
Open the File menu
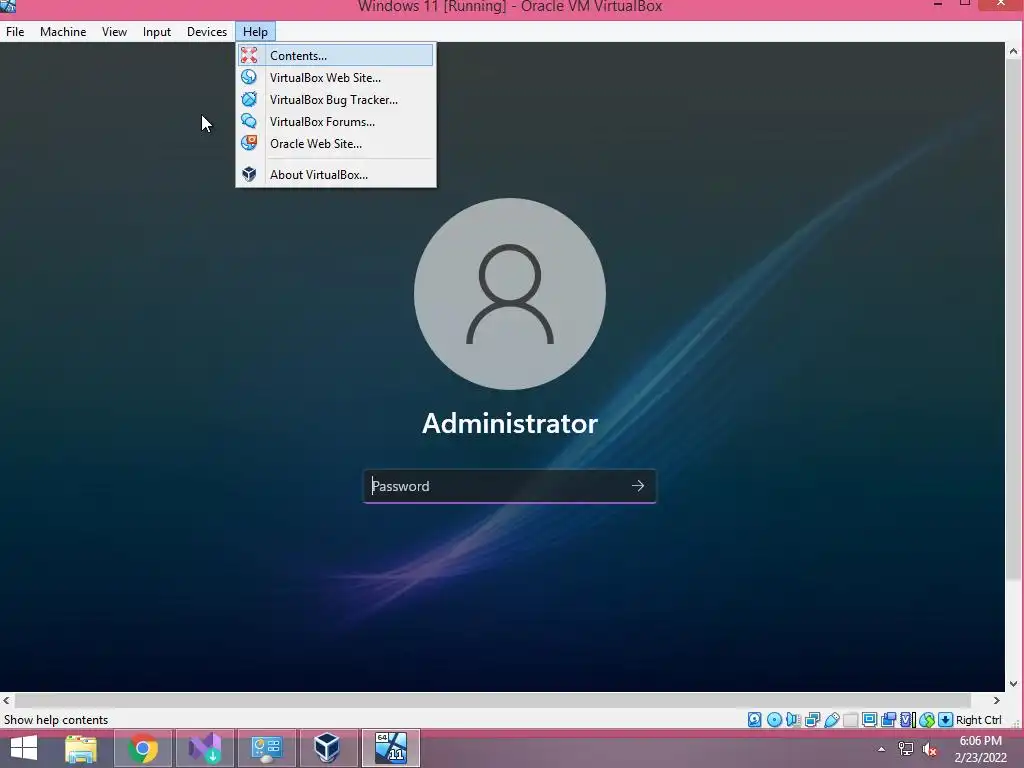15,31
